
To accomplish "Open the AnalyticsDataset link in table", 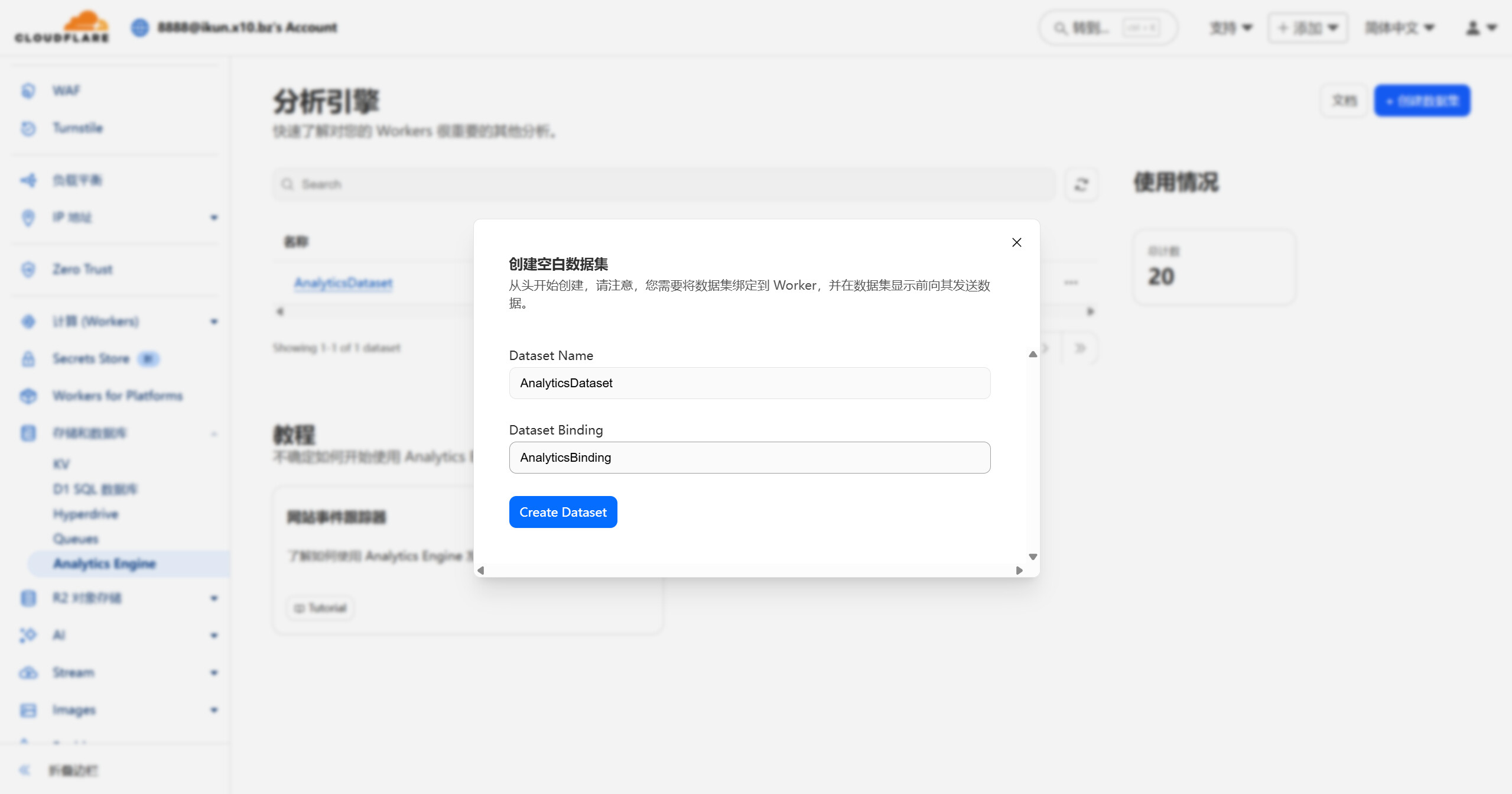I will [x=343, y=283].
